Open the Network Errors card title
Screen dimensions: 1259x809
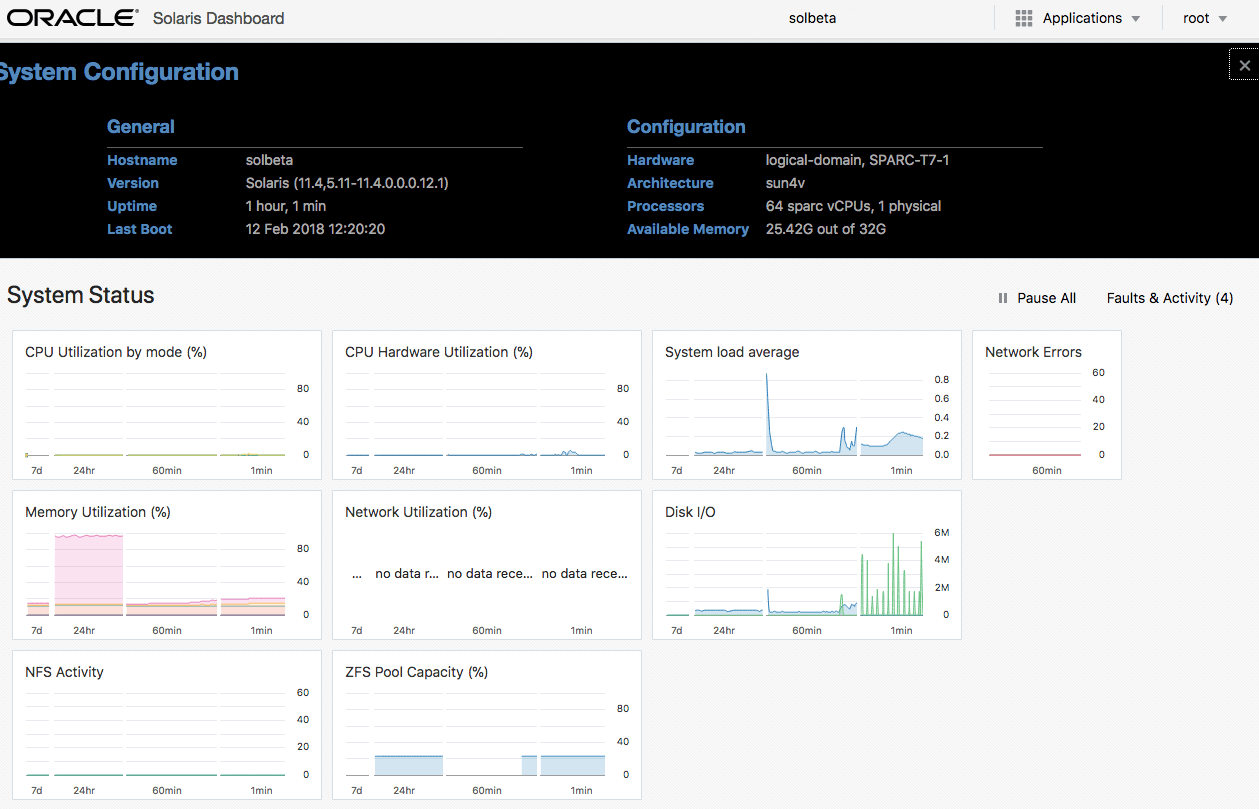point(1033,352)
